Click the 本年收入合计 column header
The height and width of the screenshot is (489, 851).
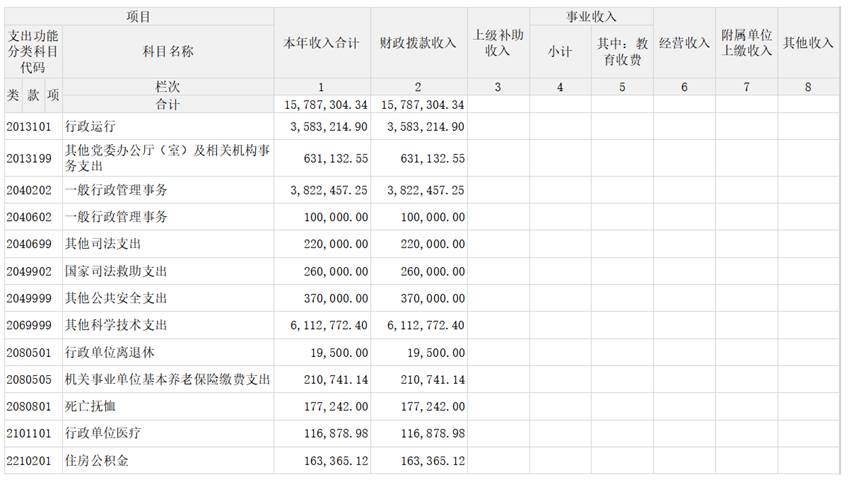coord(322,44)
